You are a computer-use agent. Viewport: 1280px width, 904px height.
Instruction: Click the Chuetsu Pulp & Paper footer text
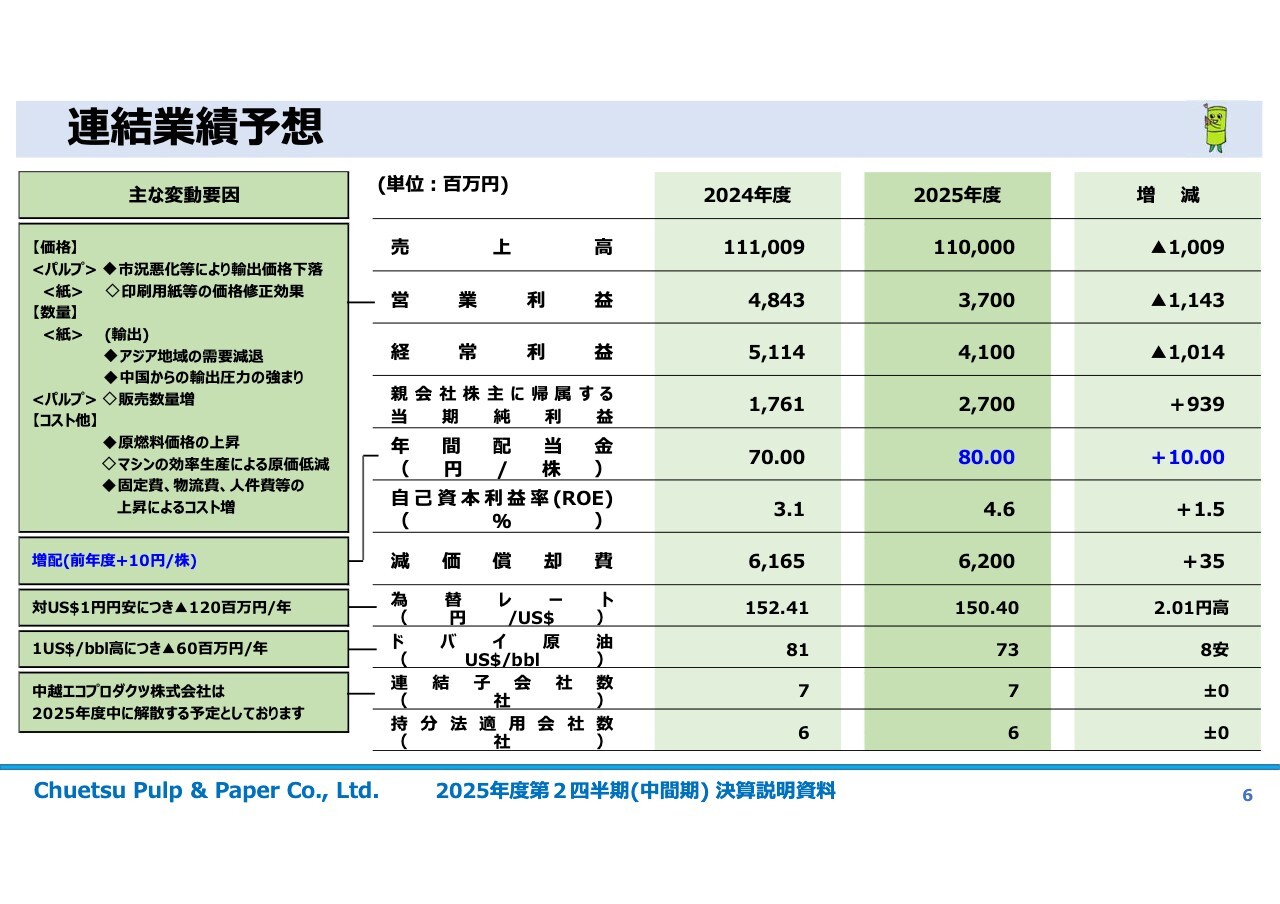click(x=207, y=791)
